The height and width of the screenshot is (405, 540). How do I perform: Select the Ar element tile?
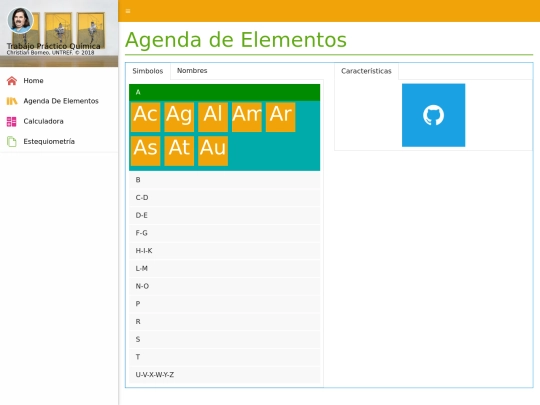pos(280,117)
